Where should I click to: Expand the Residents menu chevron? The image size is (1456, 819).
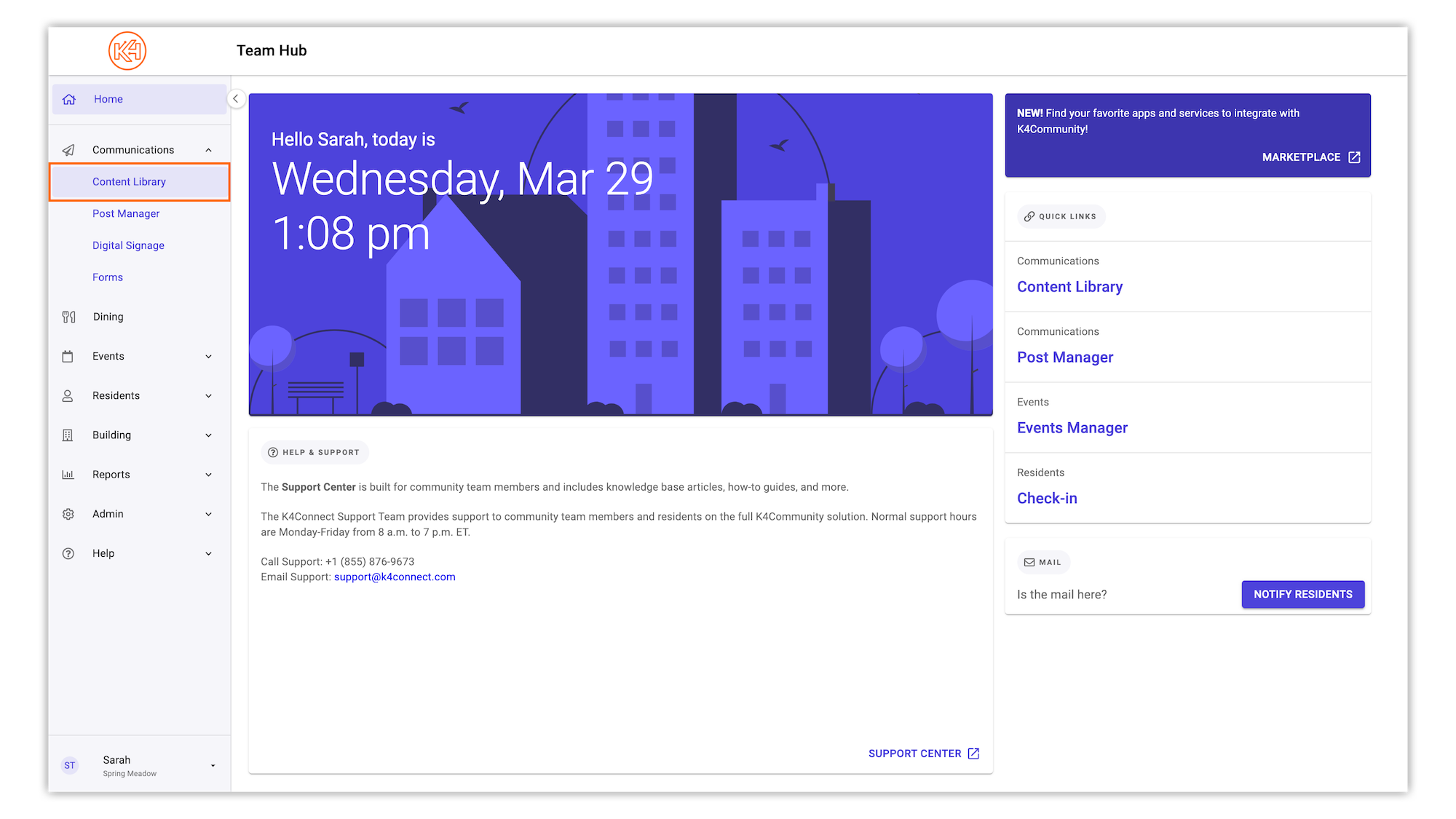click(208, 396)
